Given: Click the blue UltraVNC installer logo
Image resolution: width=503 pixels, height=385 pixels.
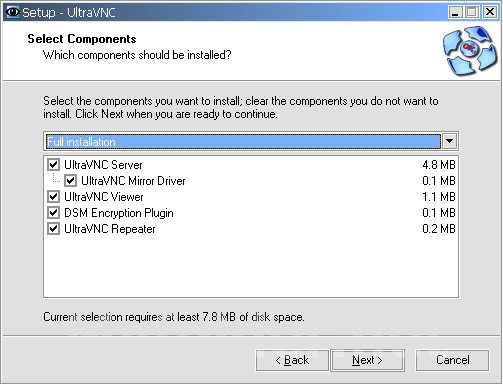Looking at the screenshot, I should (470, 51).
